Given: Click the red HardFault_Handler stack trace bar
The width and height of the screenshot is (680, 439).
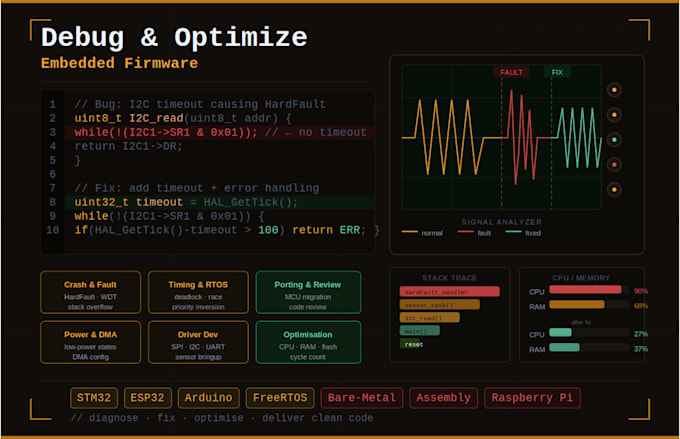Looking at the screenshot, I should (x=450, y=292).
